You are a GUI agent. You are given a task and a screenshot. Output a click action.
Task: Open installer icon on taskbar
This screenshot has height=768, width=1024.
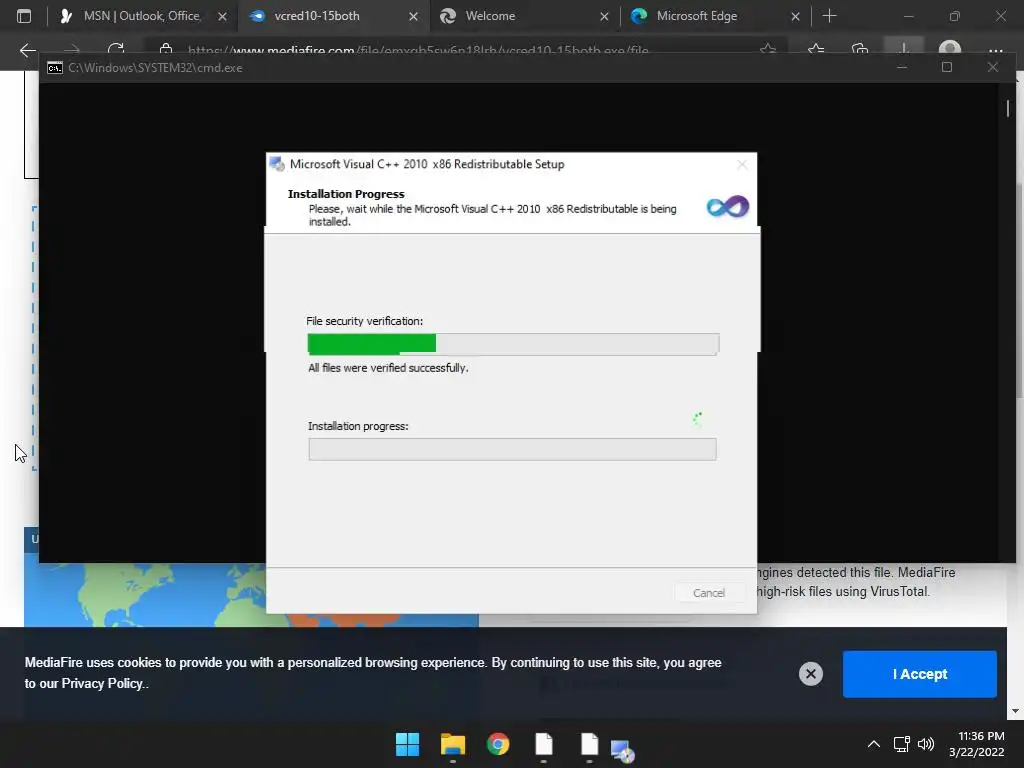click(622, 751)
